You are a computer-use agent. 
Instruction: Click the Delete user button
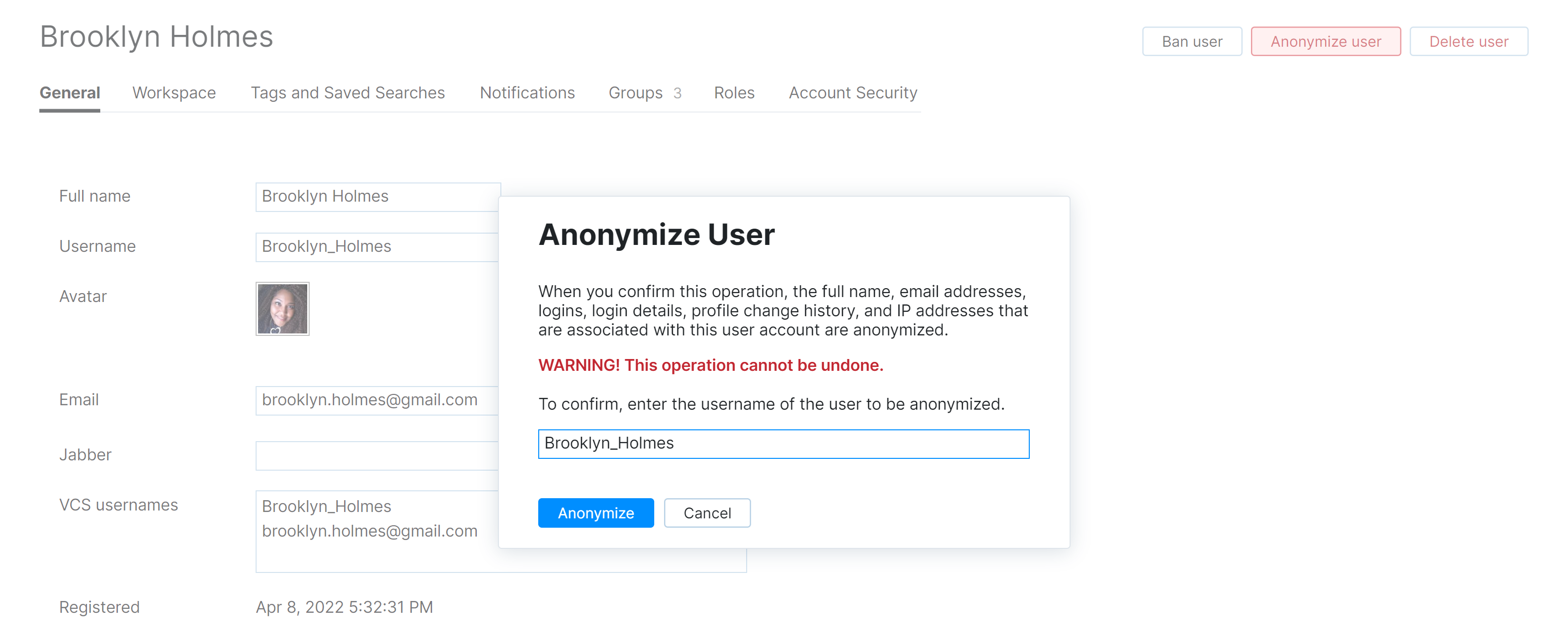tap(1469, 41)
